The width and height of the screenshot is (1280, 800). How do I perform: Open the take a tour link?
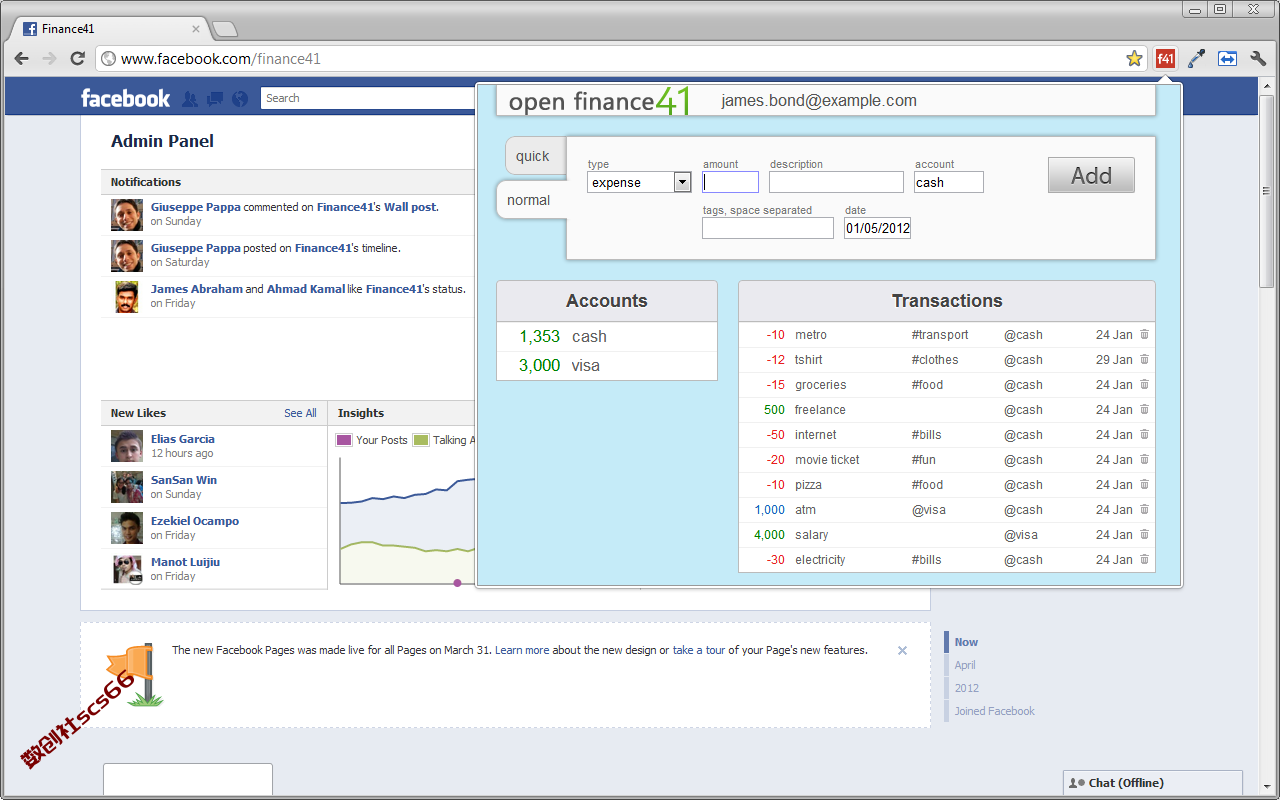tap(699, 650)
